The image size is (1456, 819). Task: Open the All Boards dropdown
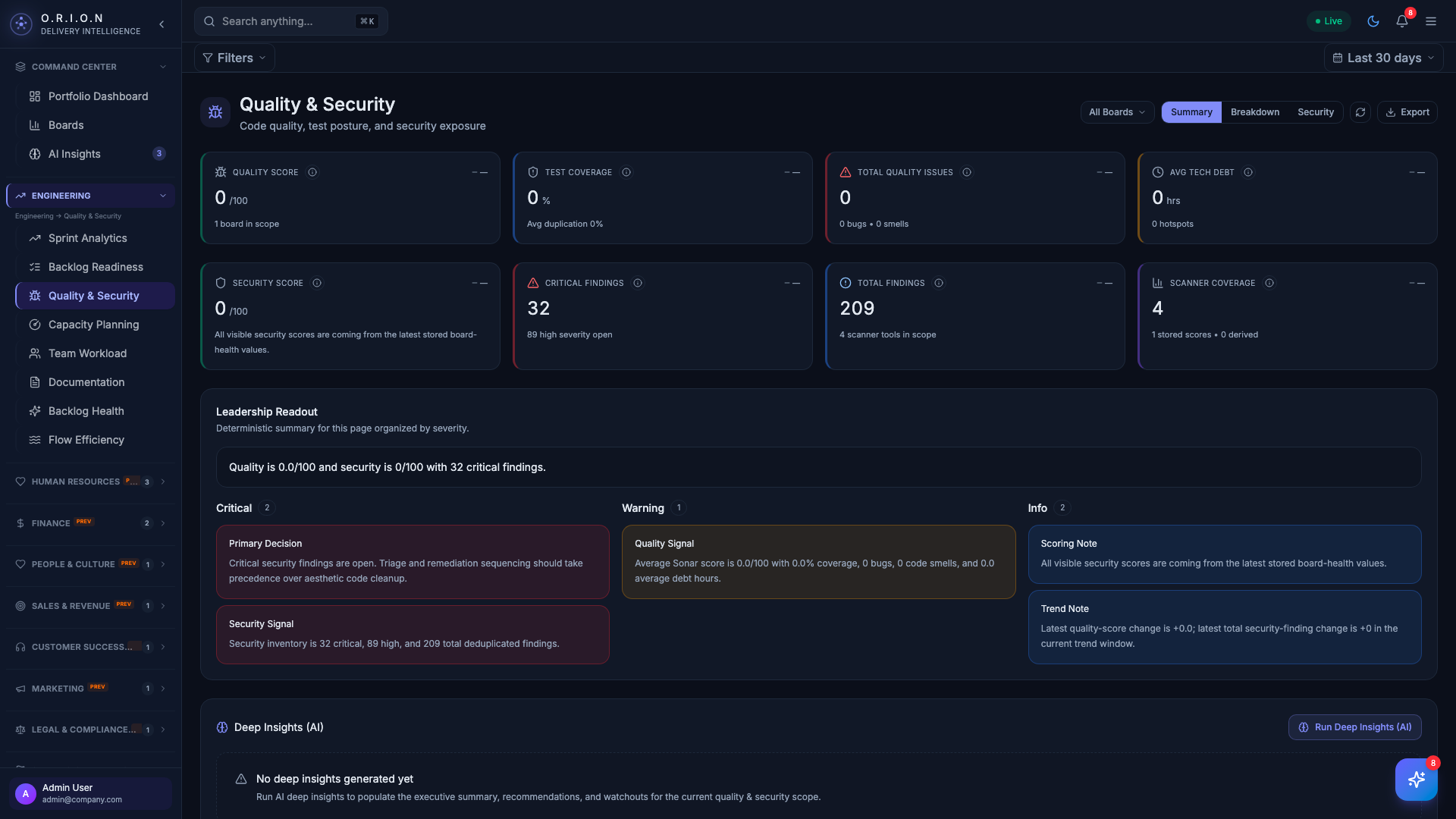pos(1116,111)
